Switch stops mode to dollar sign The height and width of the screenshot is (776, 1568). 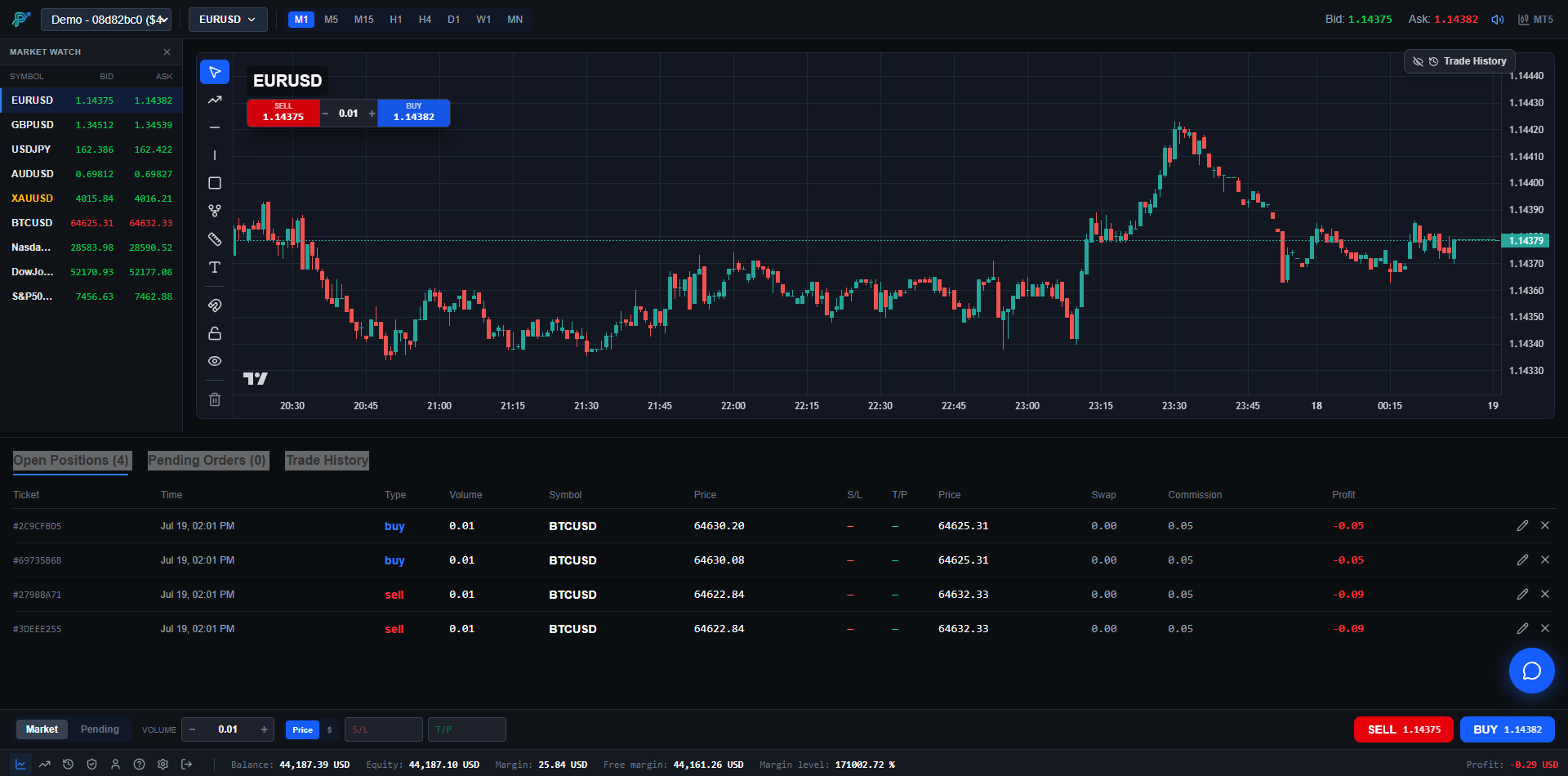330,729
